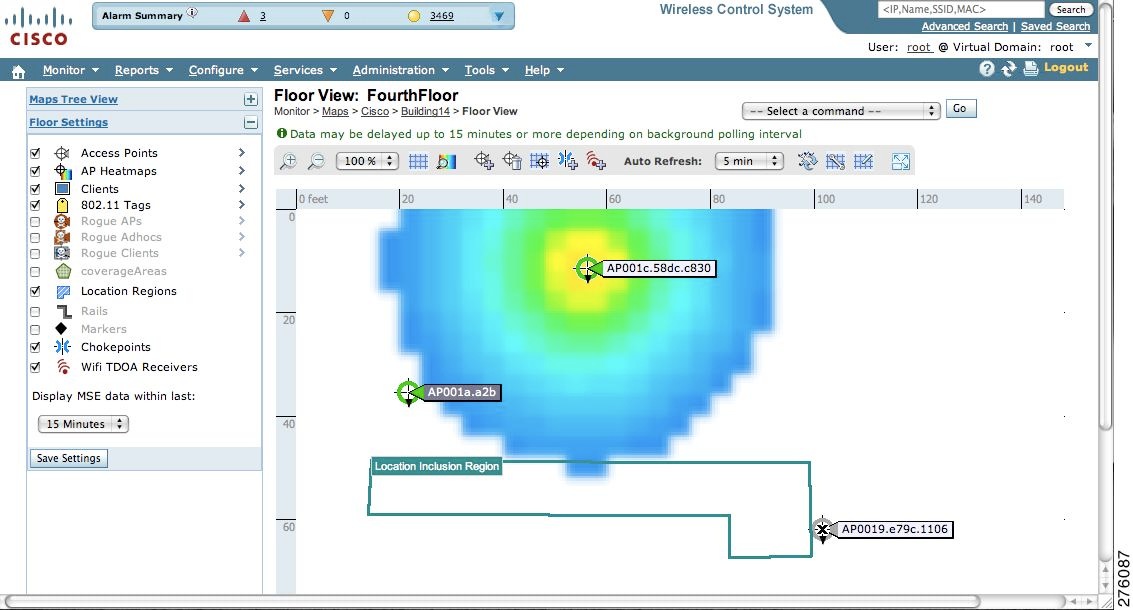Click the Refresh from network icon

point(808,161)
